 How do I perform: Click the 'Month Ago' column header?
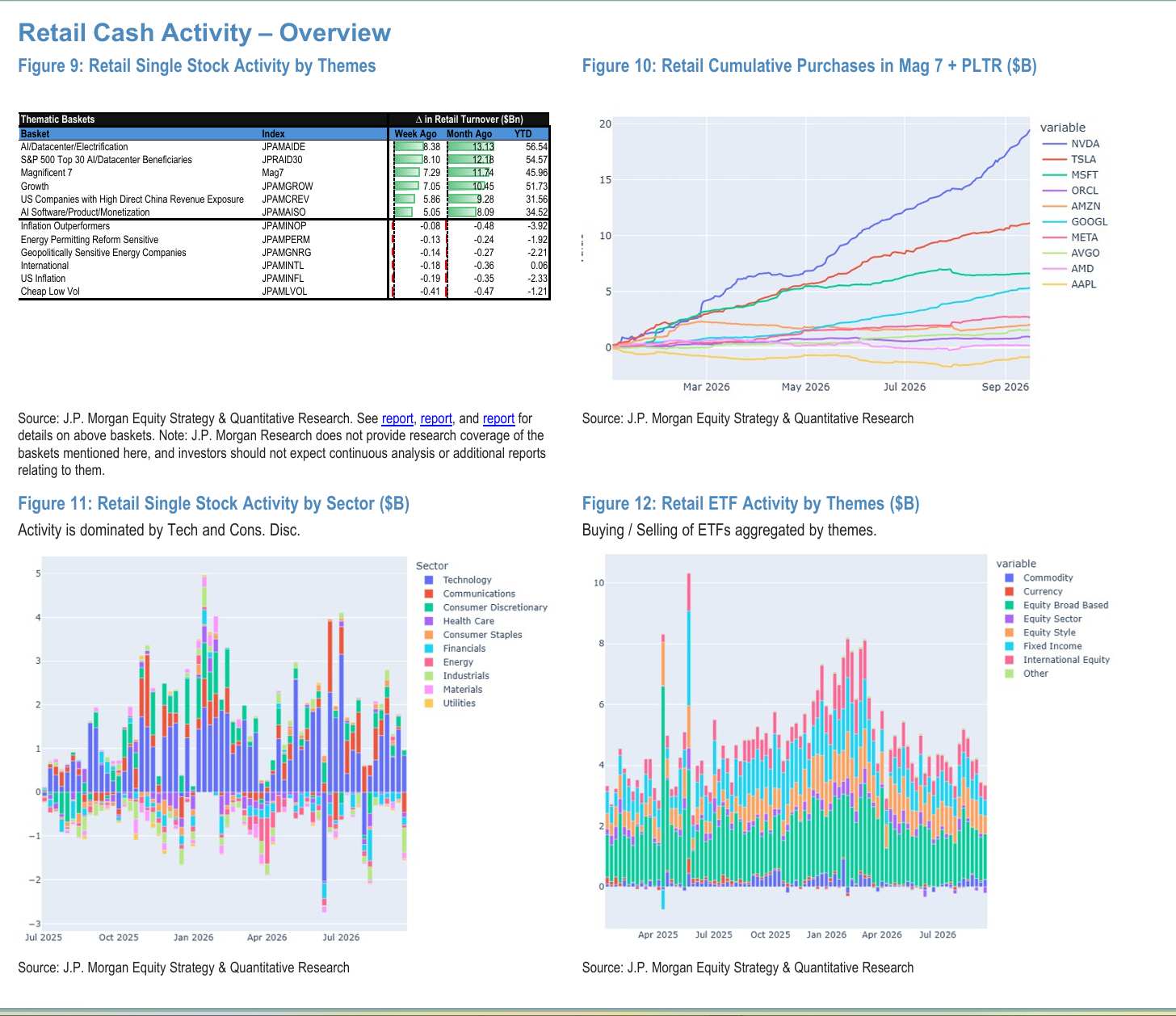(469, 134)
